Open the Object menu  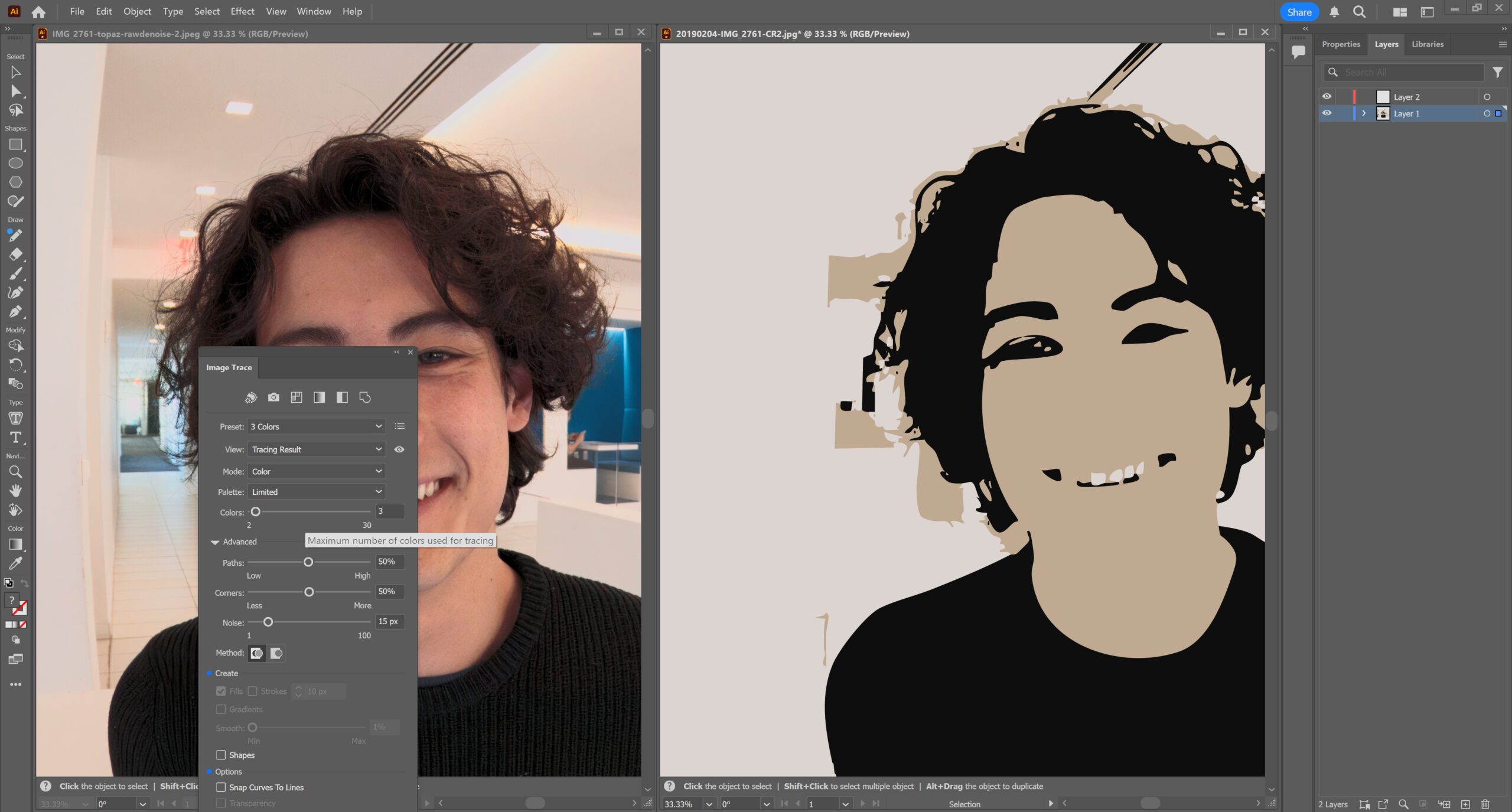click(136, 11)
